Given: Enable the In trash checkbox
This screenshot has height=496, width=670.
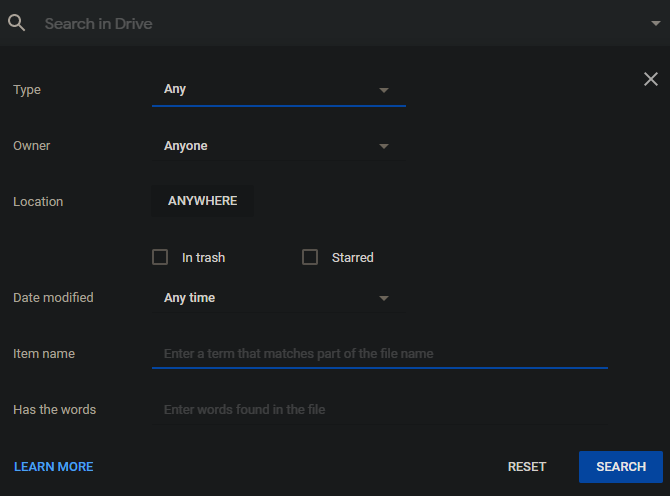Looking at the screenshot, I should (x=160, y=257).
